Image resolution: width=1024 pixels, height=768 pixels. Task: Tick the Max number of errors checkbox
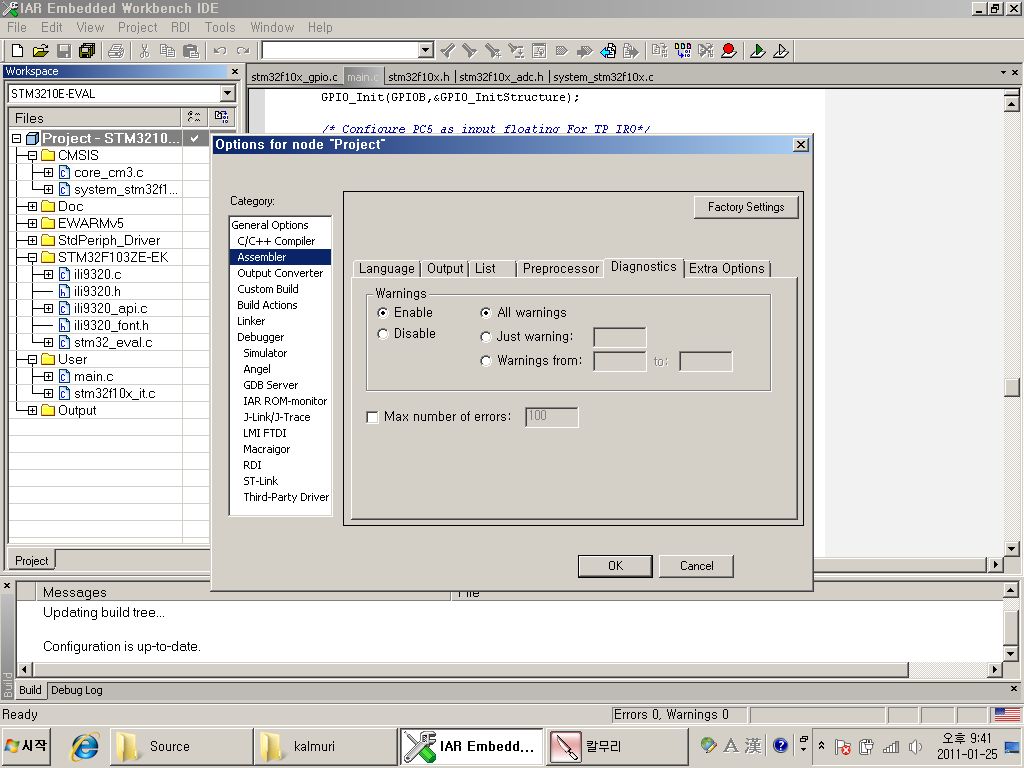click(x=372, y=417)
